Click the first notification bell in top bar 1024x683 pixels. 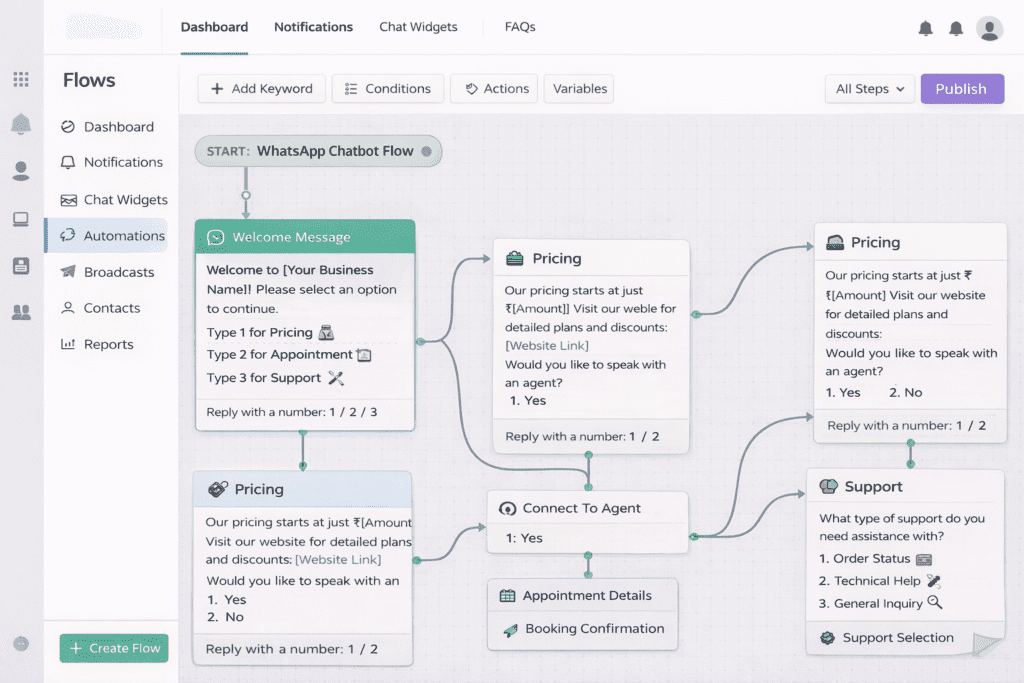pyautogui.click(x=925, y=28)
